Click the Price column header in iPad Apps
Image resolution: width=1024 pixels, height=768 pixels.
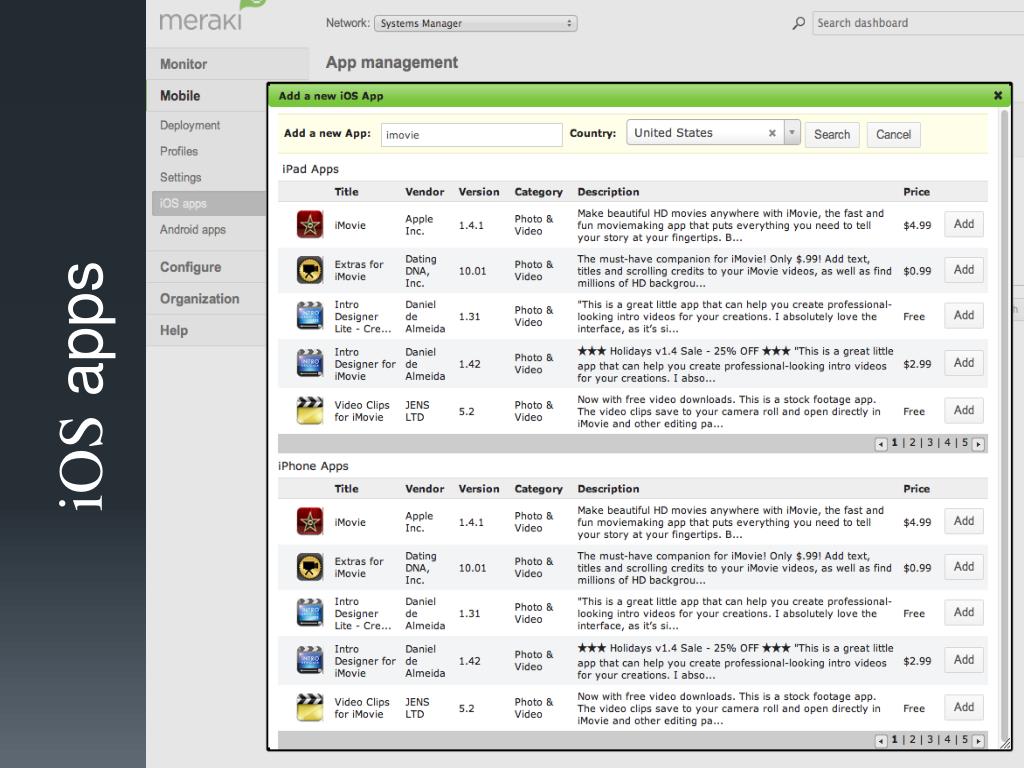916,192
